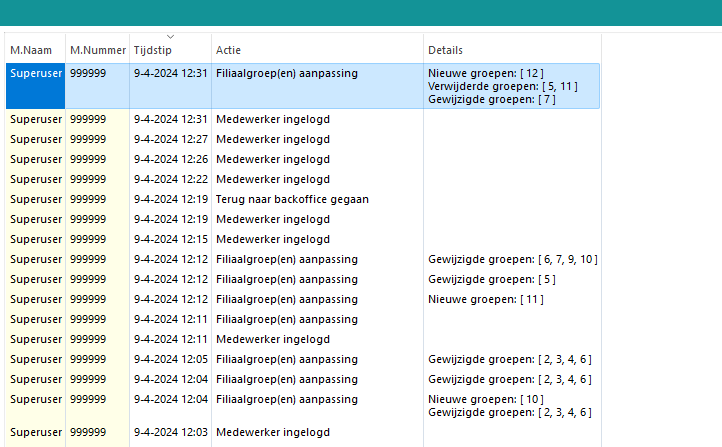This screenshot has height=447, width=722.
Task: Select the 12:27 Medewerker ingelogd row
Action: [x=303, y=139]
